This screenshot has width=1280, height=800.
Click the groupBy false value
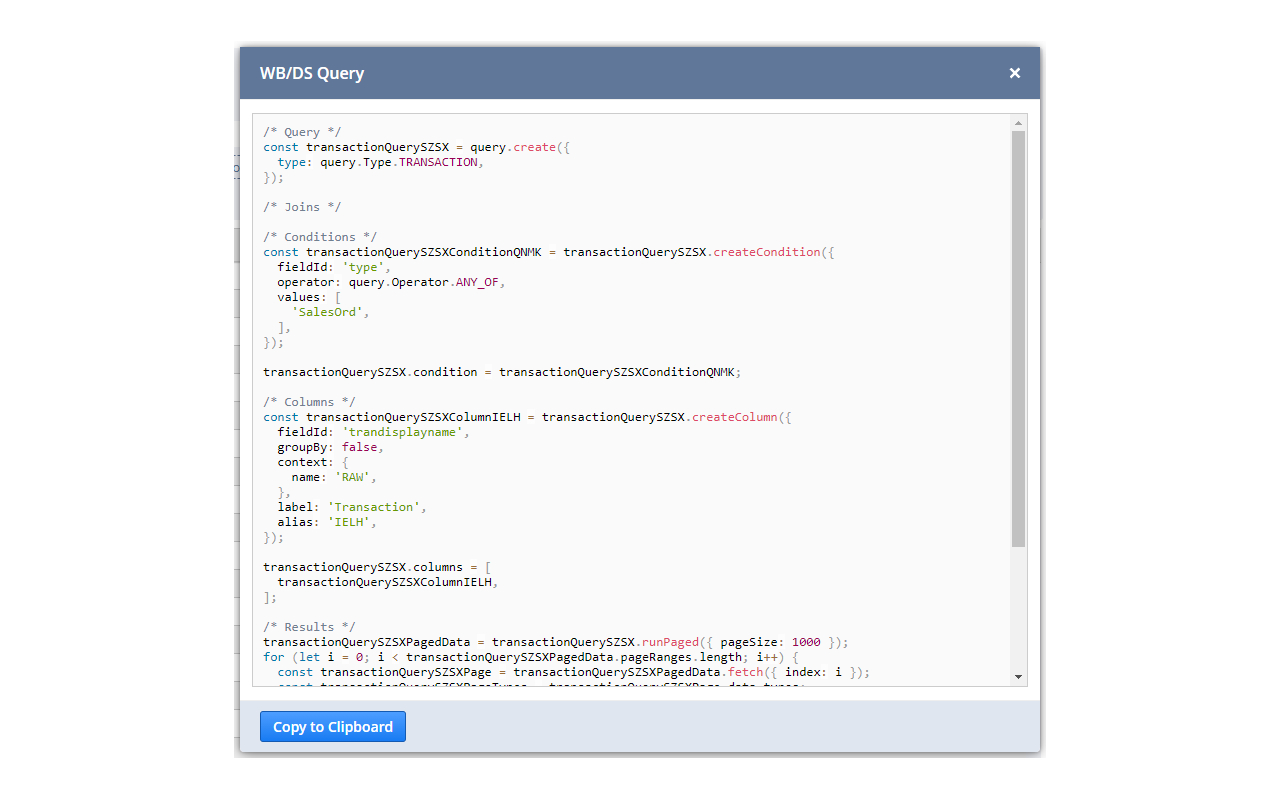click(360, 446)
